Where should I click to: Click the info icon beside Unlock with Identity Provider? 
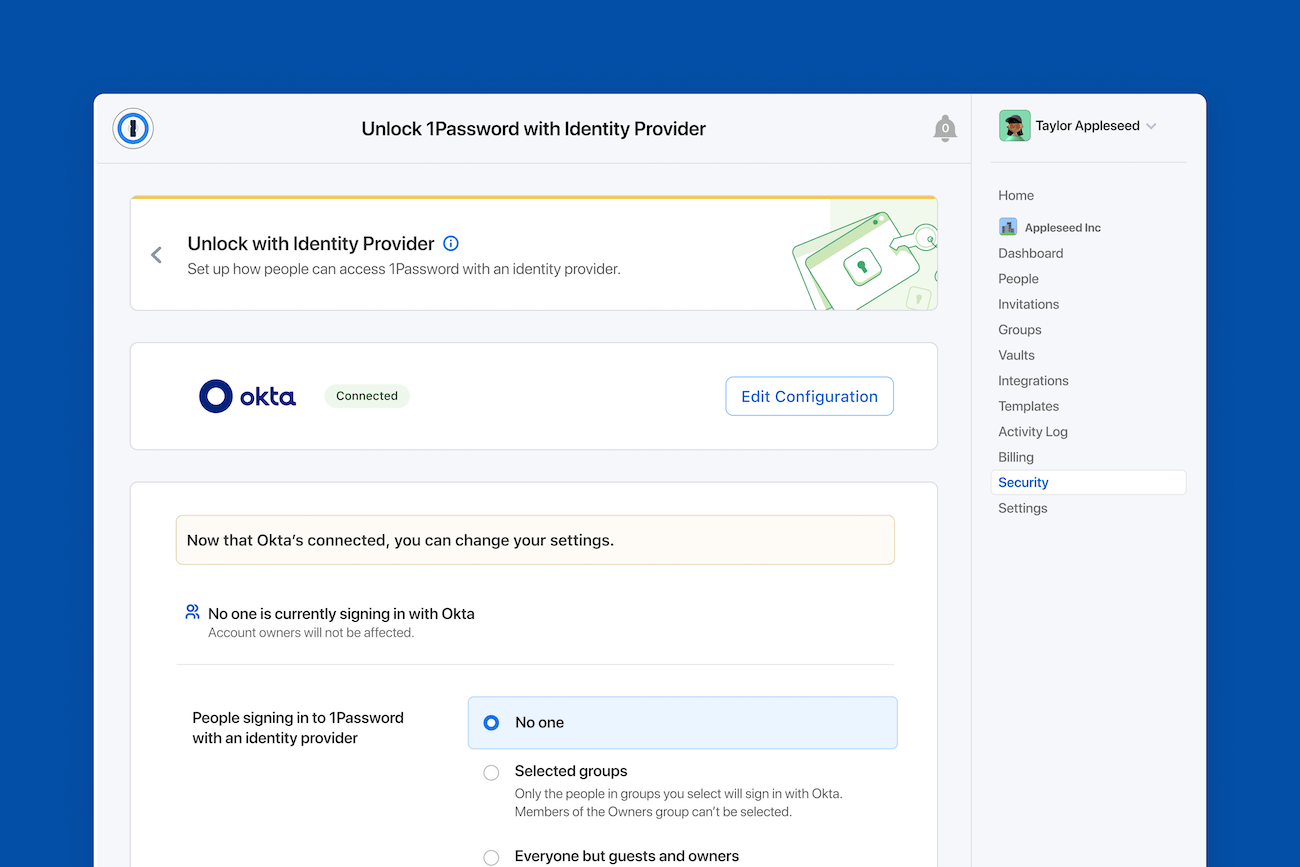450,243
